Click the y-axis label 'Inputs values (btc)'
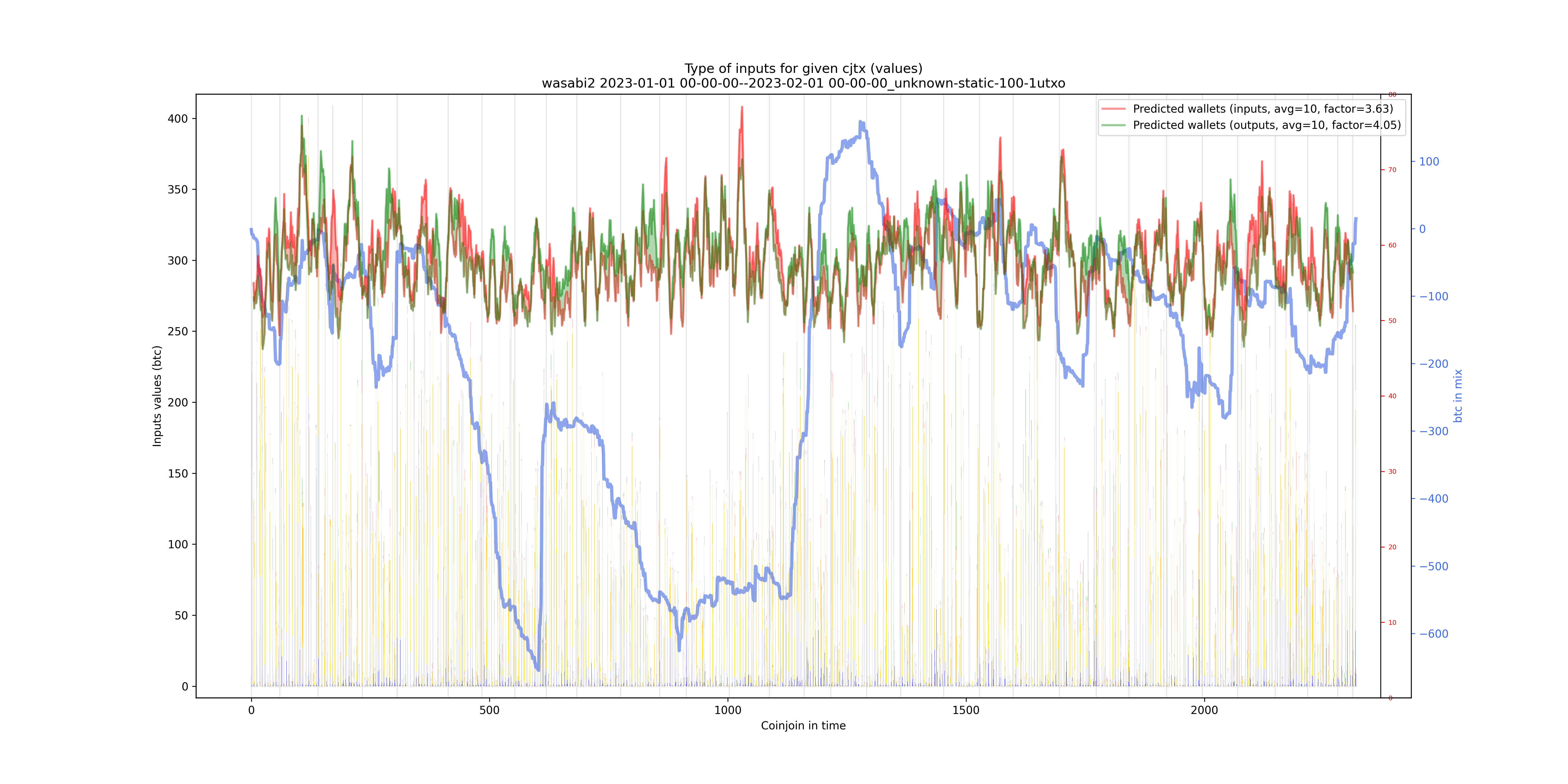This screenshot has width=1568, height=784. [x=158, y=396]
